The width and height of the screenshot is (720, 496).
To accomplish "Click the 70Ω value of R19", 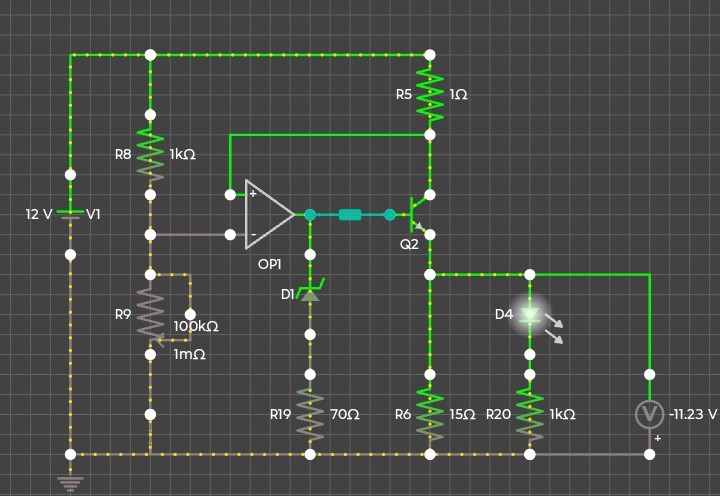I will point(345,414).
